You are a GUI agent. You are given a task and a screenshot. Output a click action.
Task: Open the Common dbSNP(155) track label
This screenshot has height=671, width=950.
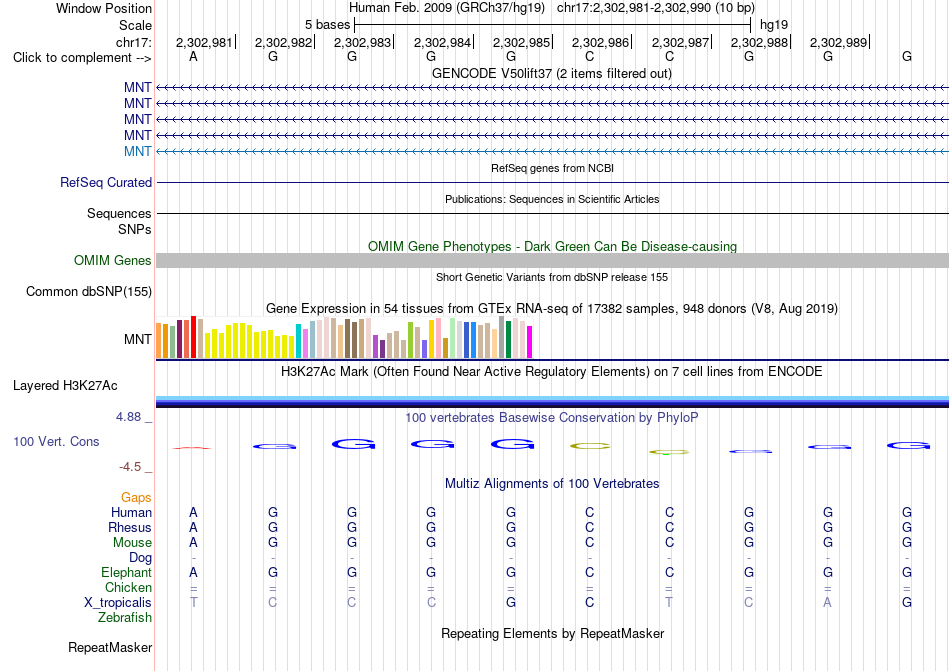coord(89,291)
